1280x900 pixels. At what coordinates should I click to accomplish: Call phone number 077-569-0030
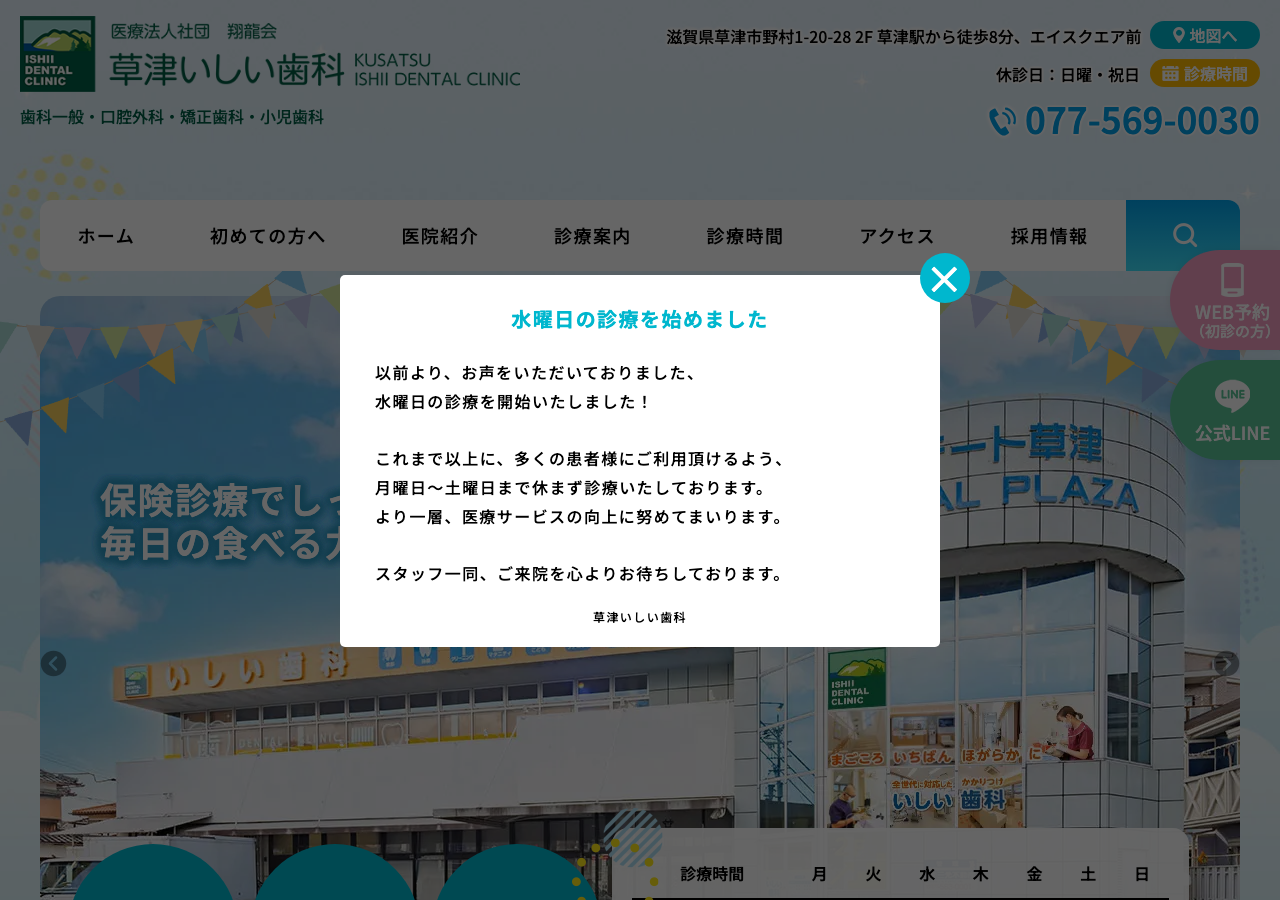click(x=1142, y=120)
